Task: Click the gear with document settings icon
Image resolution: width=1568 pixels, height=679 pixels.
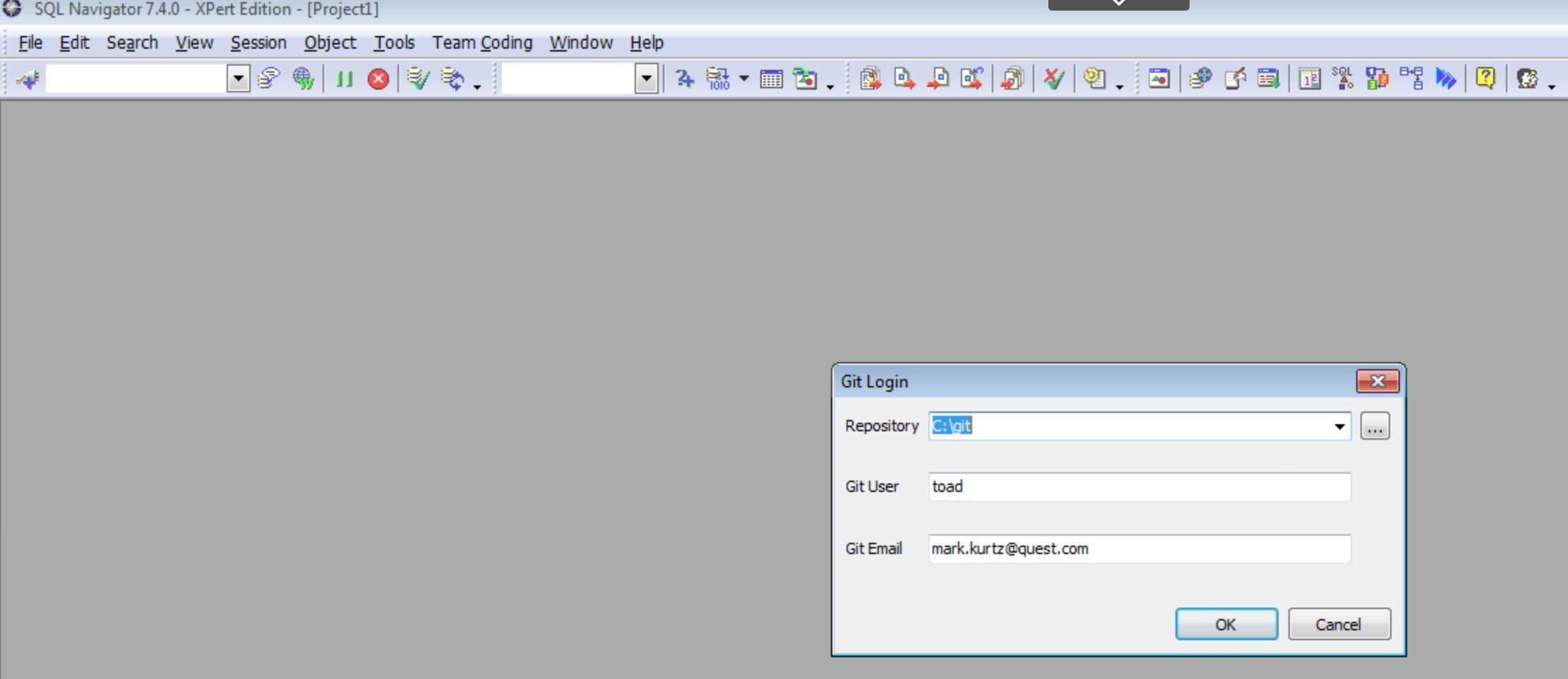Action: pos(1094,78)
